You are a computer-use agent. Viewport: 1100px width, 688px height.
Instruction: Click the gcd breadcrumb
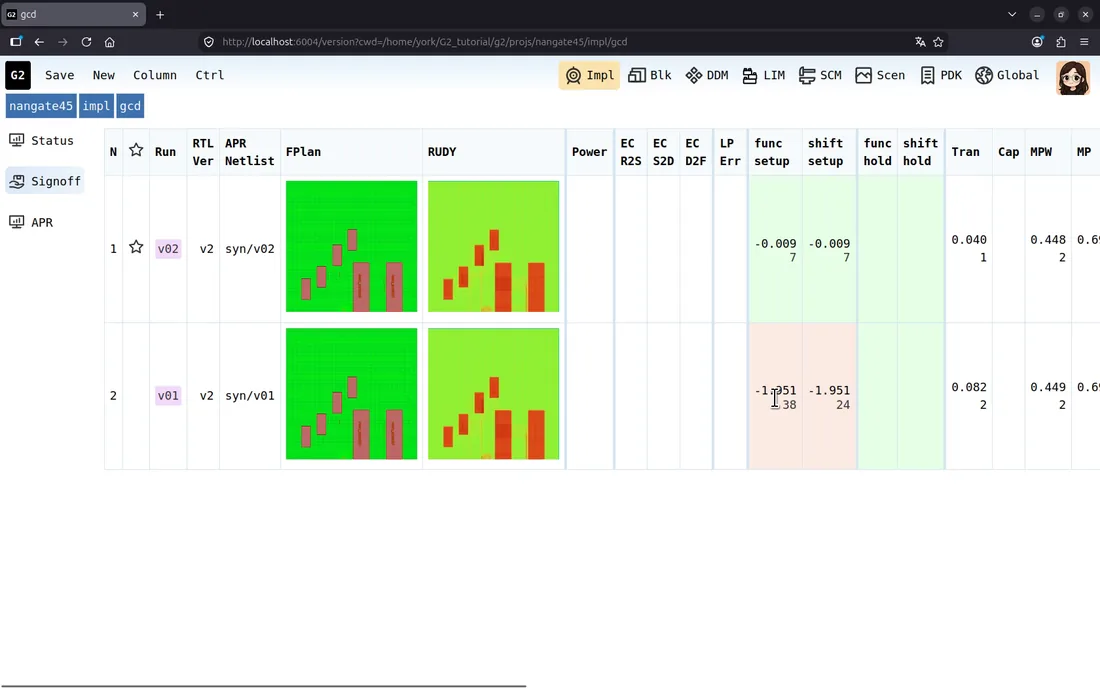click(130, 106)
